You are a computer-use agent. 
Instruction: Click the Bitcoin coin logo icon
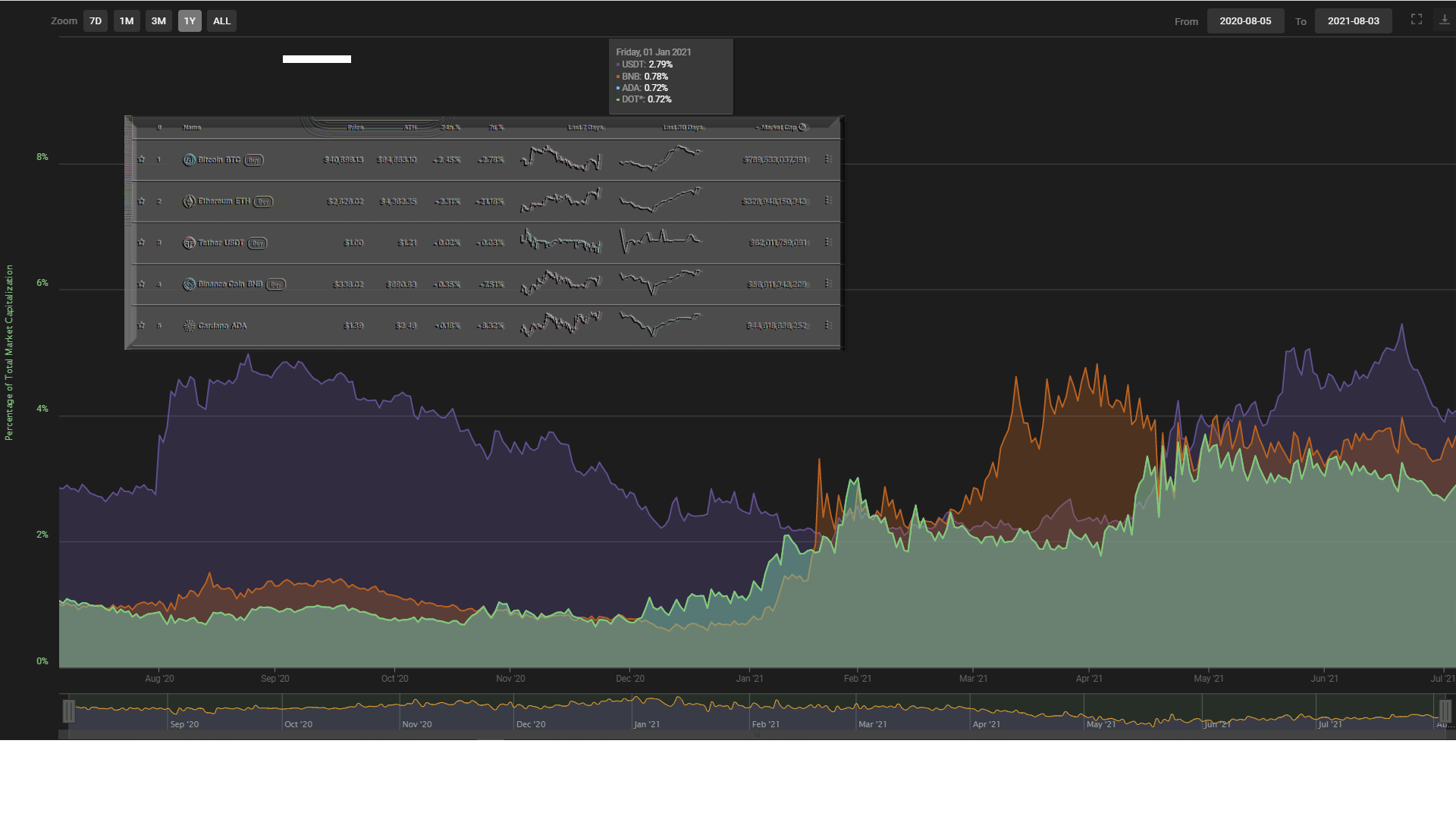pos(189,160)
